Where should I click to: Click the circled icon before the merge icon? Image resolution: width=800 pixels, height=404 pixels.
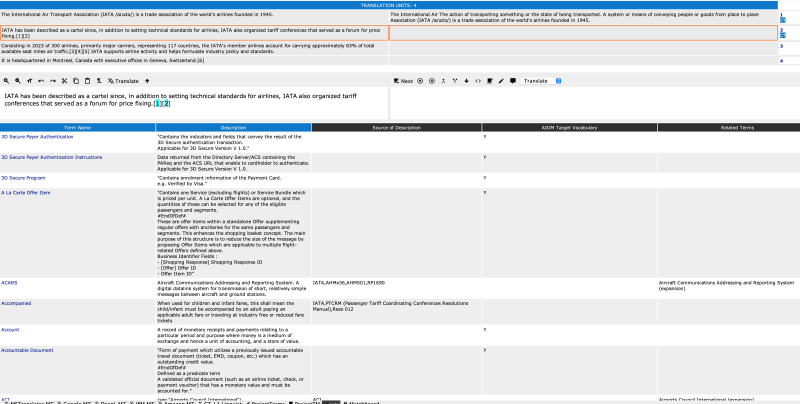click(x=432, y=81)
